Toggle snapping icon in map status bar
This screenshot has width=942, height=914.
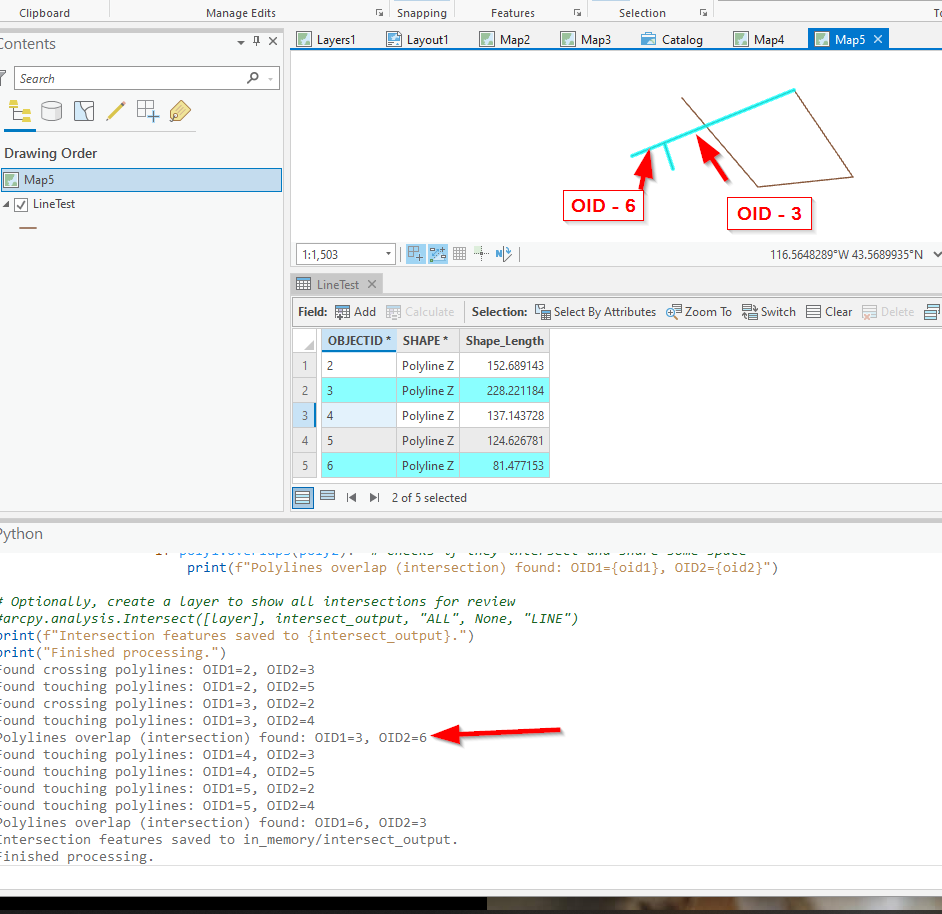(415, 254)
